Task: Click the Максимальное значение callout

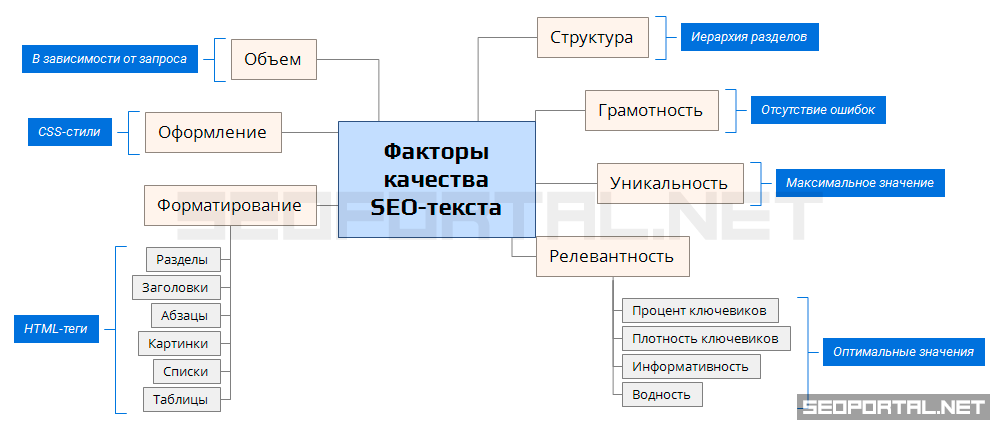Action: (x=860, y=183)
